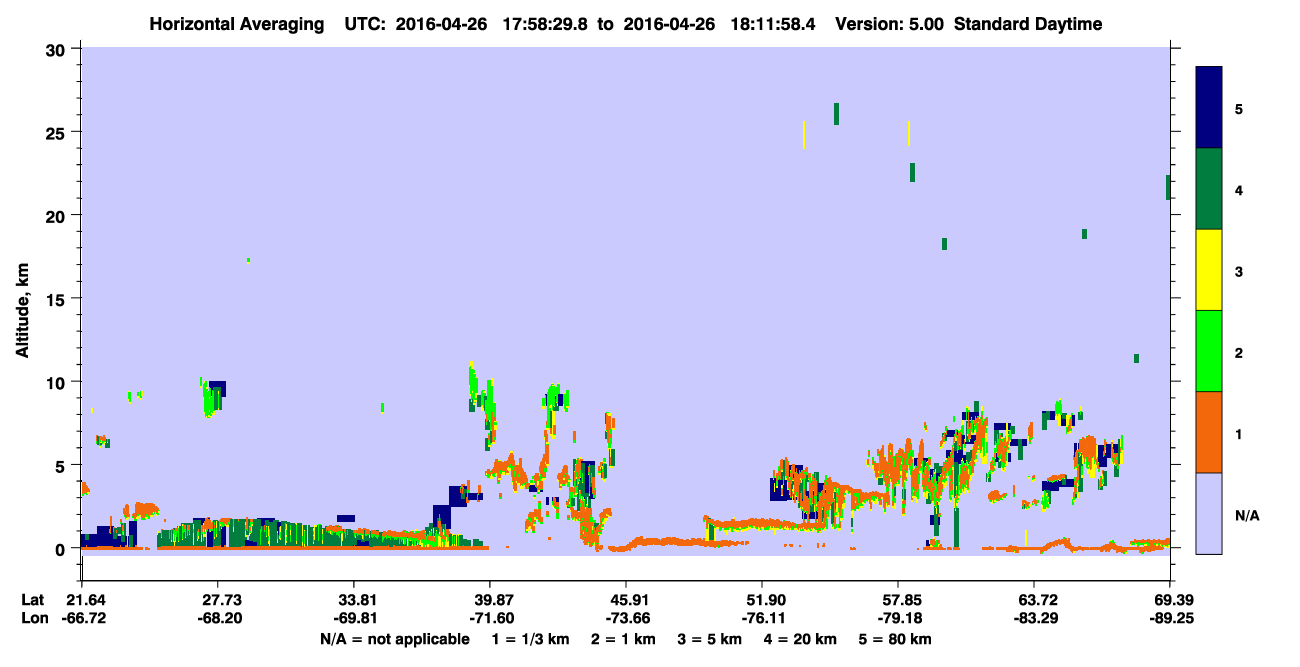Click the longitude value -89.25
The height and width of the screenshot is (667, 1300).
(x=1170, y=618)
